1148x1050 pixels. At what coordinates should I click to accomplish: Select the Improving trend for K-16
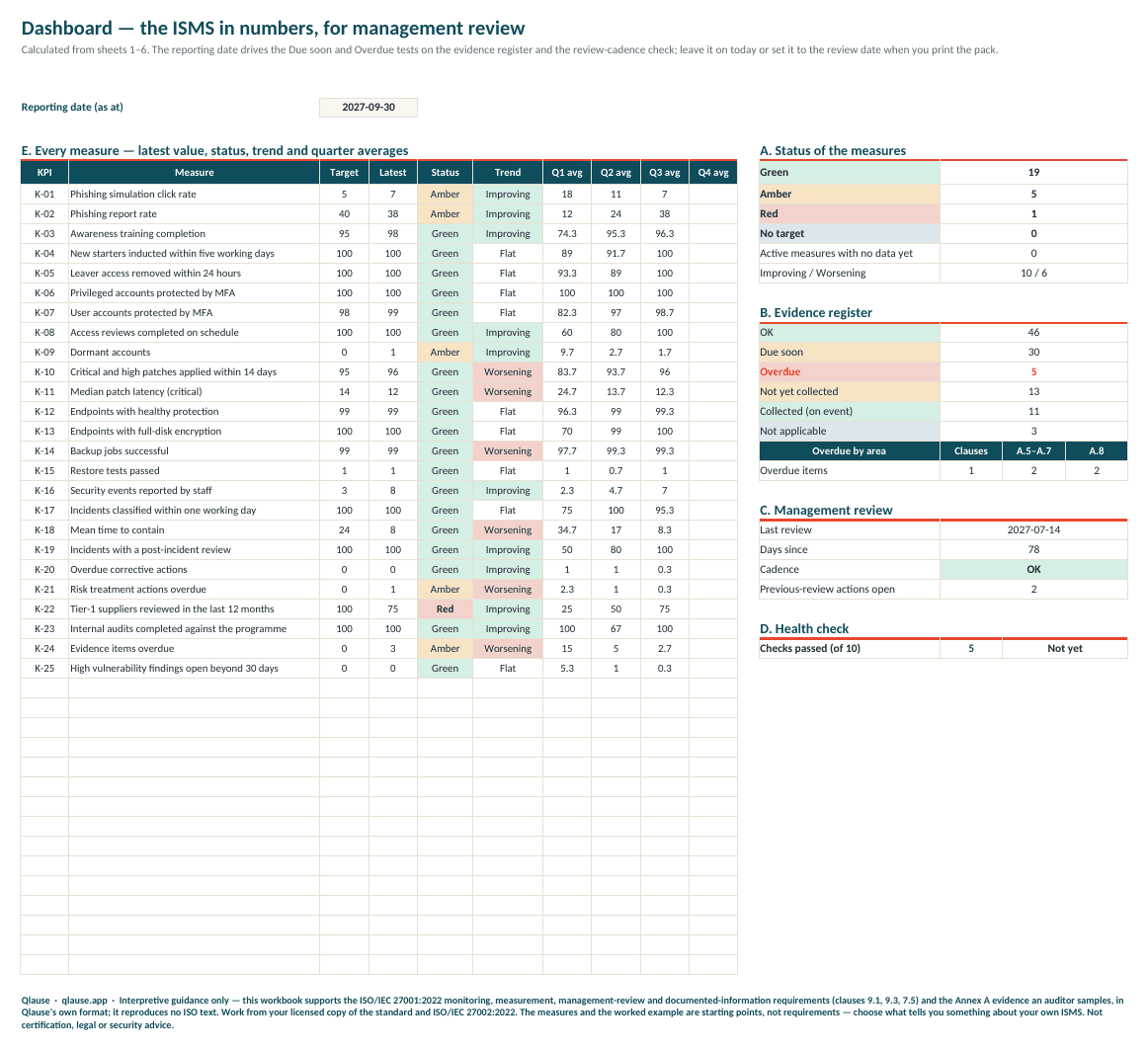[x=508, y=491]
